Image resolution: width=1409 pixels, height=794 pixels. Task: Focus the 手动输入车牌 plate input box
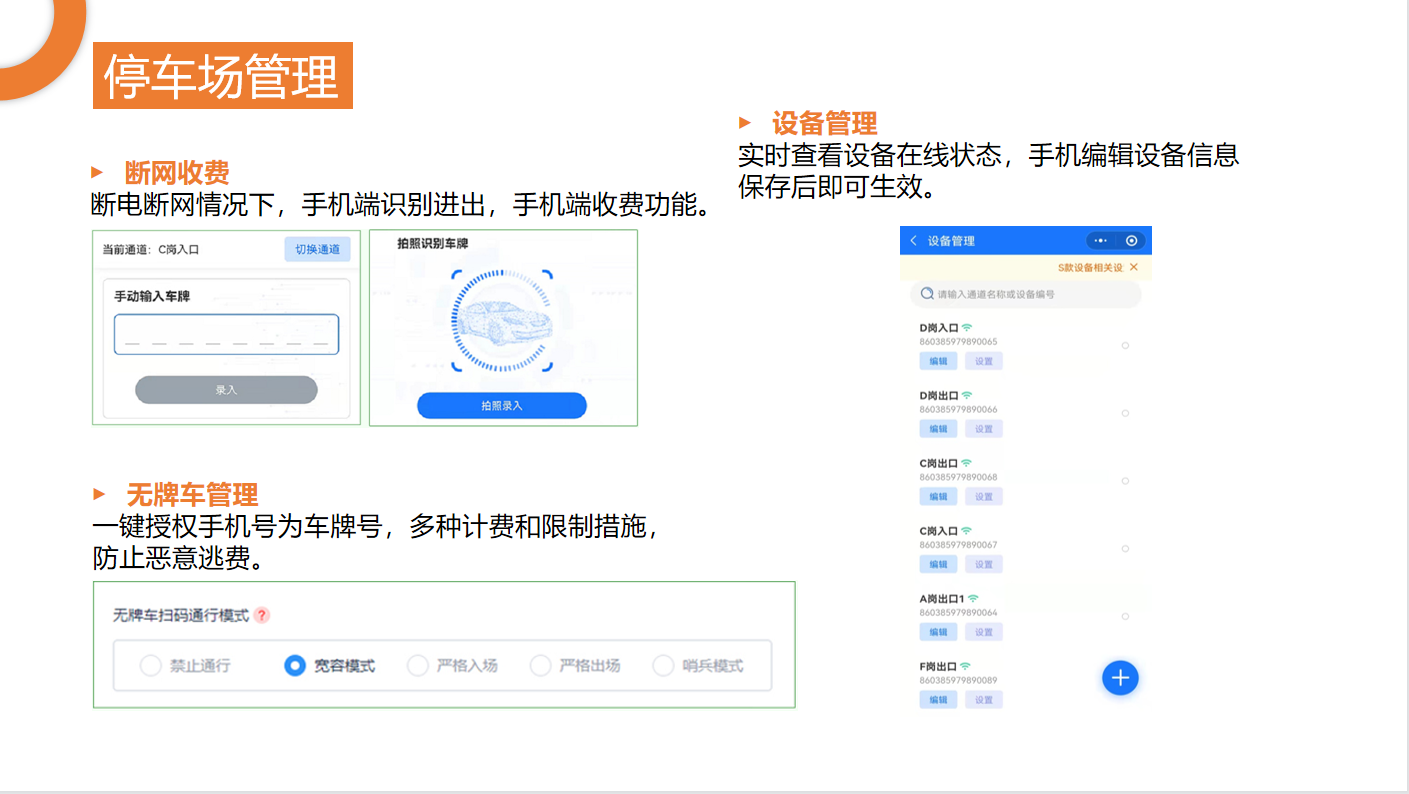pyautogui.click(x=226, y=335)
